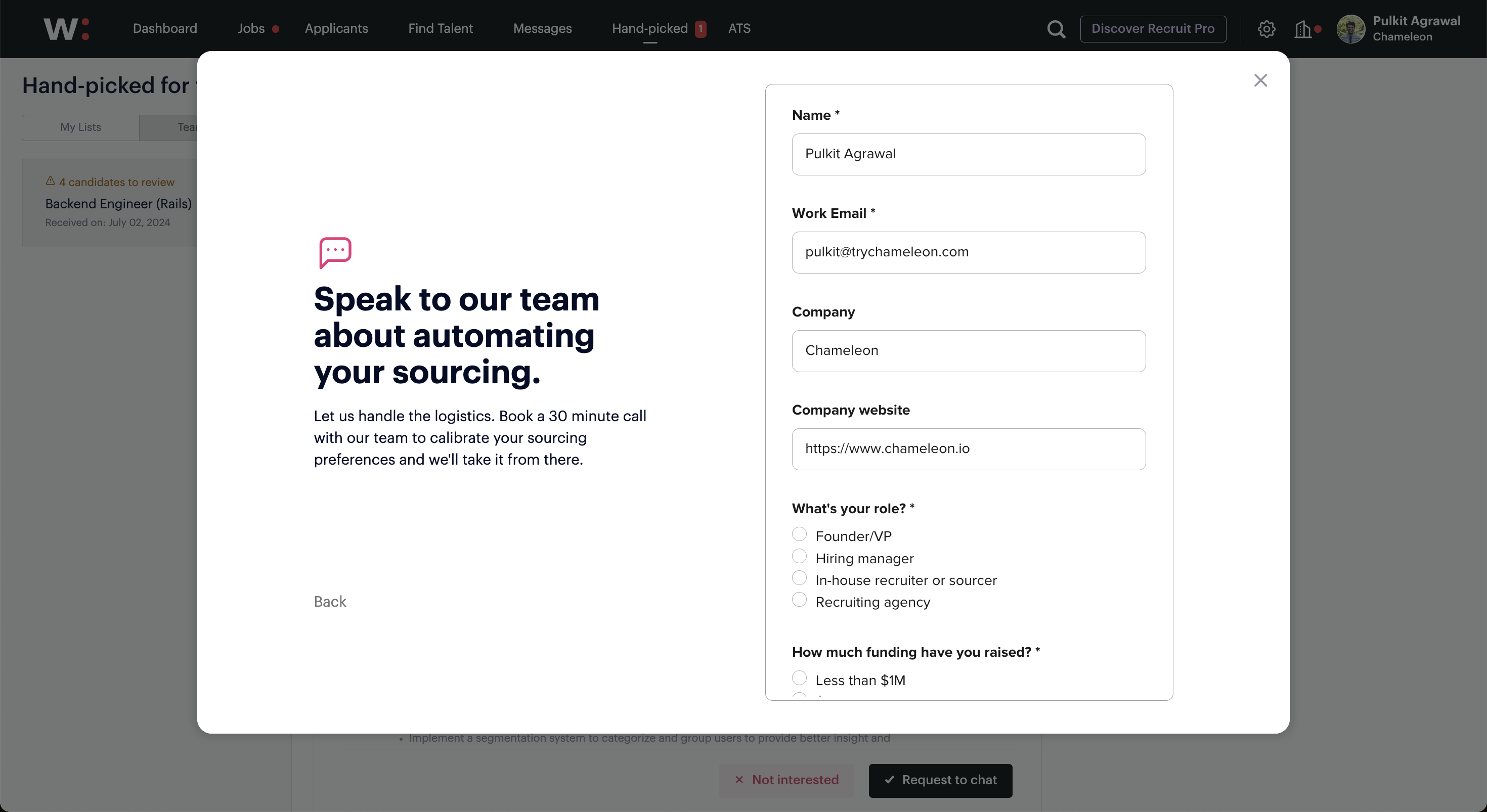This screenshot has width=1487, height=812.
Task: Select In-house recruiter or sourcer radio
Action: (x=800, y=578)
